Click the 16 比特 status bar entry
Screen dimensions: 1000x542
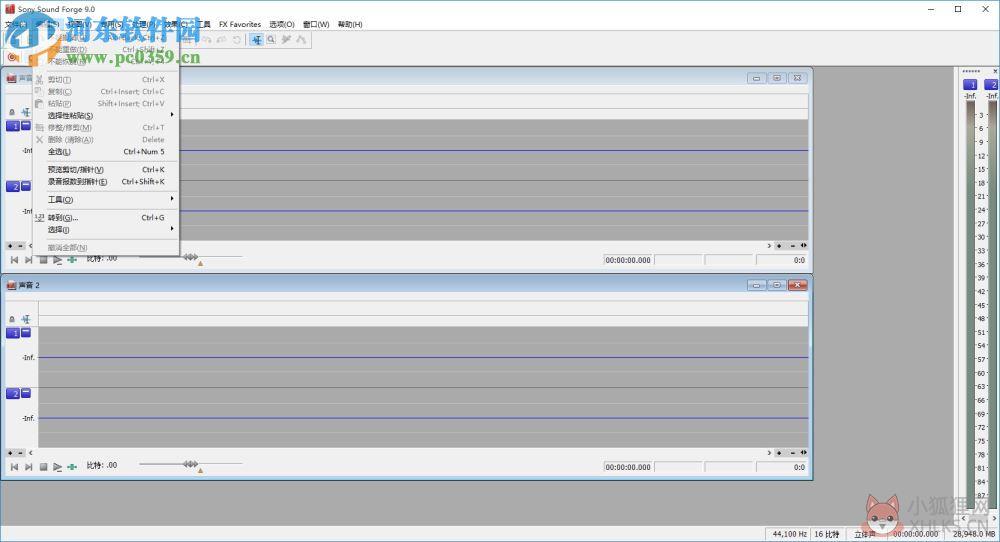pyautogui.click(x=827, y=534)
